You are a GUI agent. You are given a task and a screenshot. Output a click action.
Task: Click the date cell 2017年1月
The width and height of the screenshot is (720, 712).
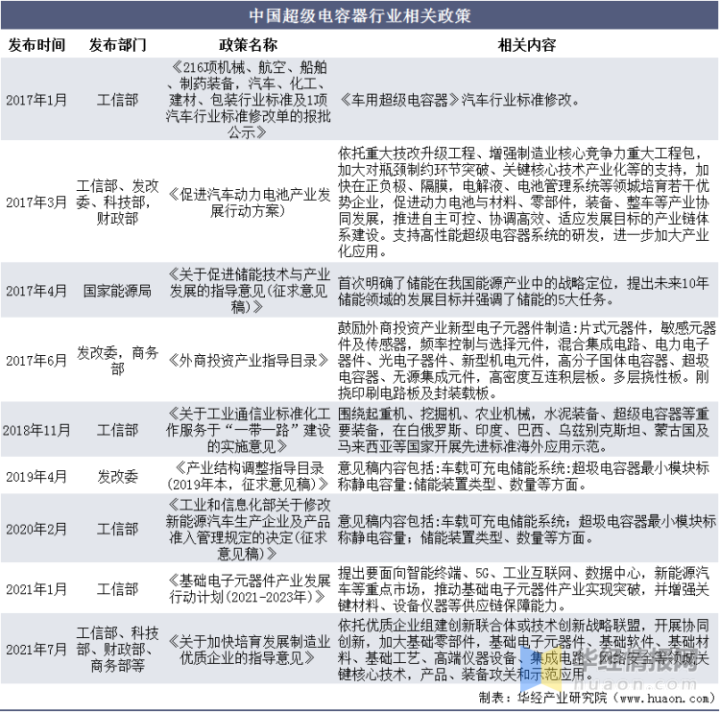tap(36, 100)
